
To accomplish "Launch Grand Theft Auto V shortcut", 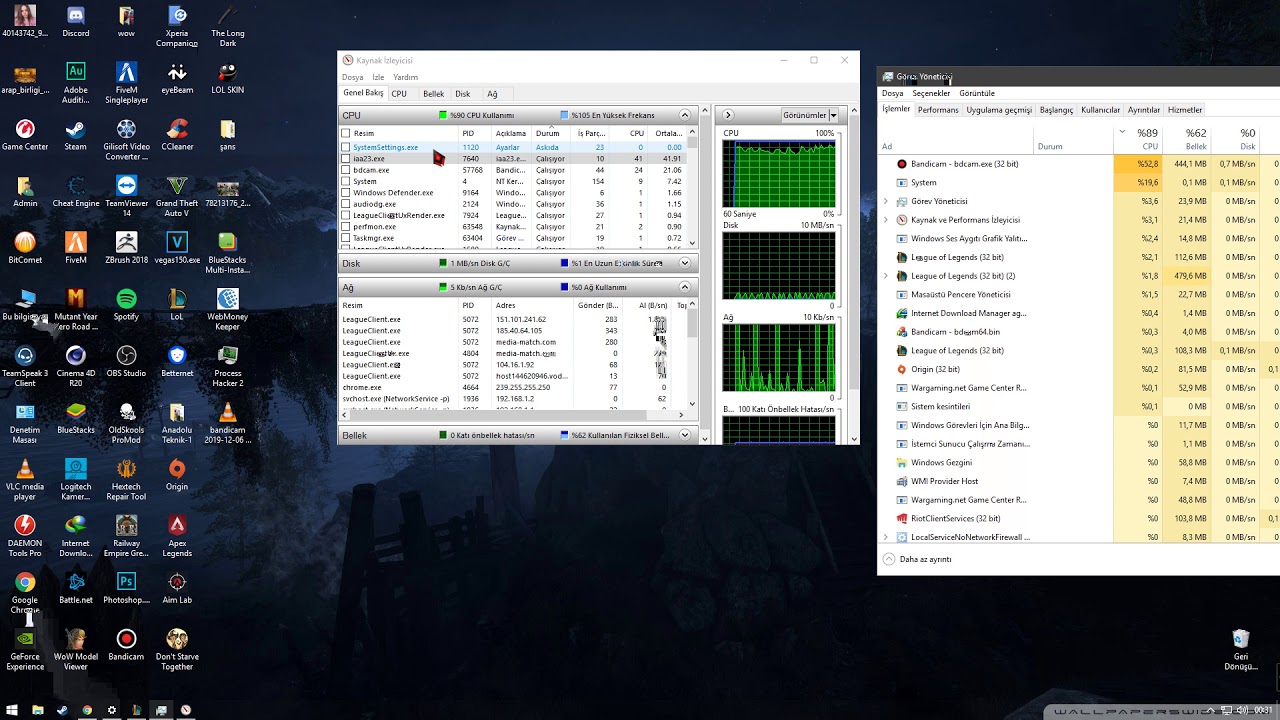I will (177, 196).
